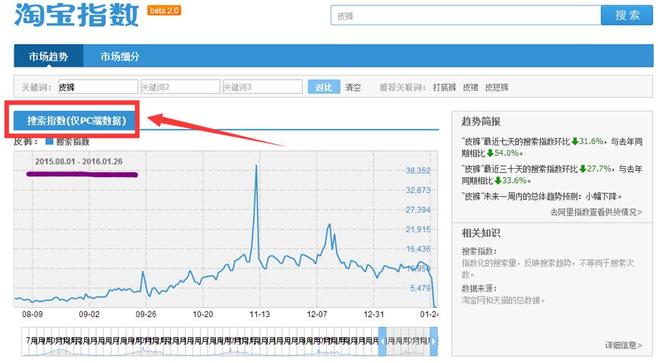Click the x-axis label 12-31
This screenshot has width=658, height=363.
373,314
